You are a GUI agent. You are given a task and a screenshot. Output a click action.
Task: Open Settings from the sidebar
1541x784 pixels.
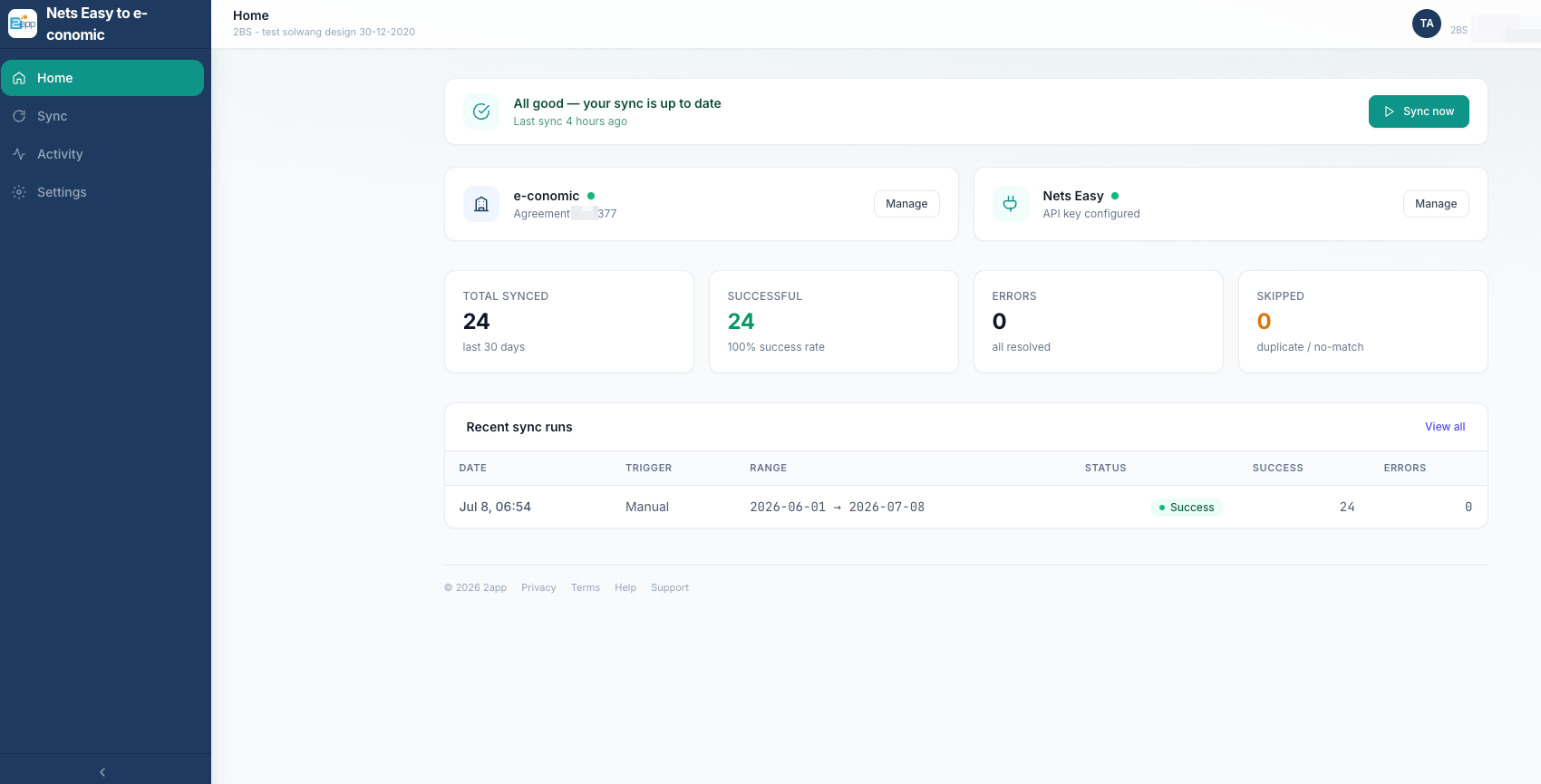coord(102,192)
